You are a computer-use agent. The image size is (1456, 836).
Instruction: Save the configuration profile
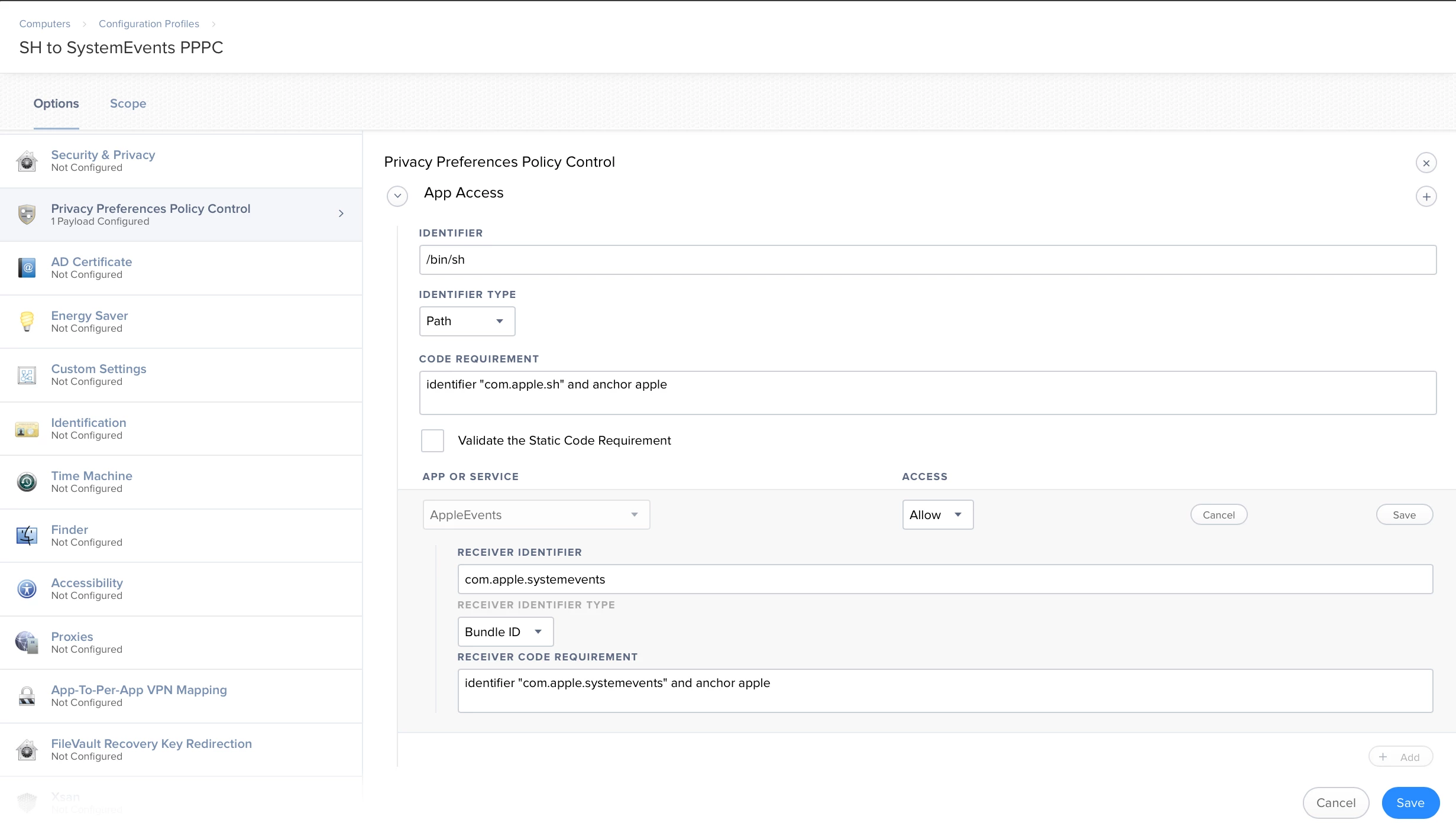pos(1410,803)
